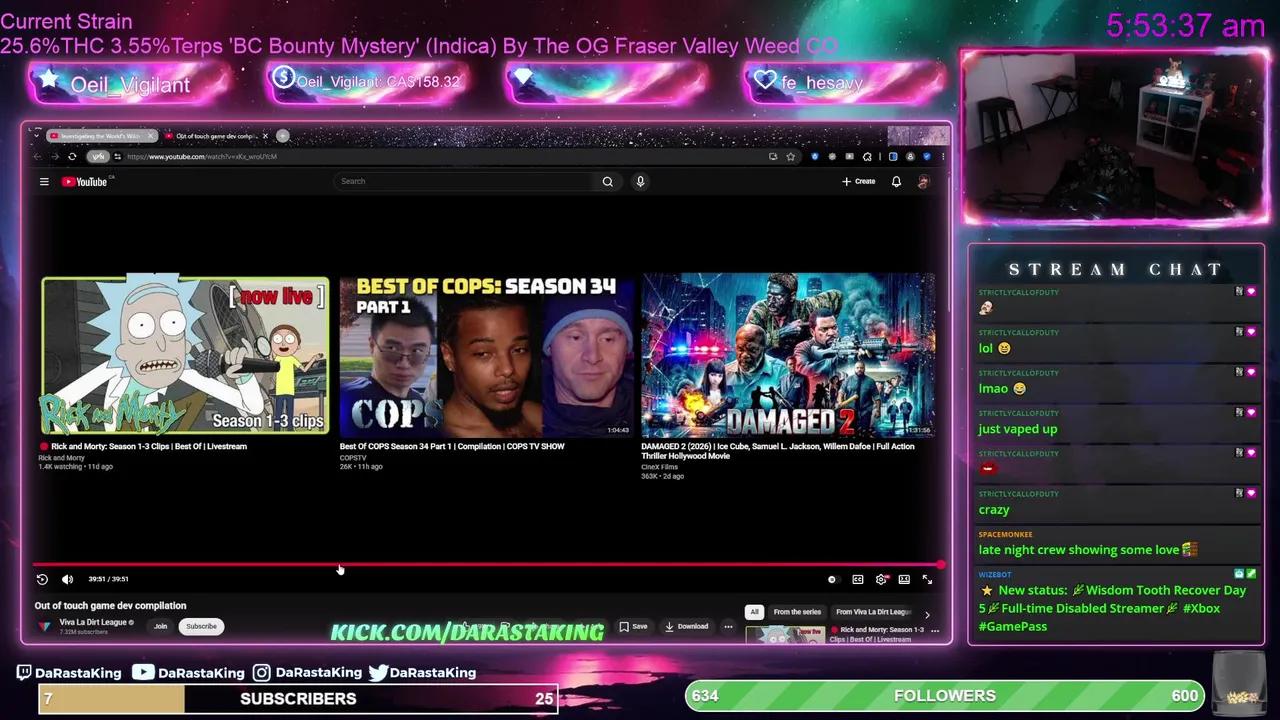Select the 'From Viva La Dirt League' chip
The image size is (1280, 720).
[873, 612]
